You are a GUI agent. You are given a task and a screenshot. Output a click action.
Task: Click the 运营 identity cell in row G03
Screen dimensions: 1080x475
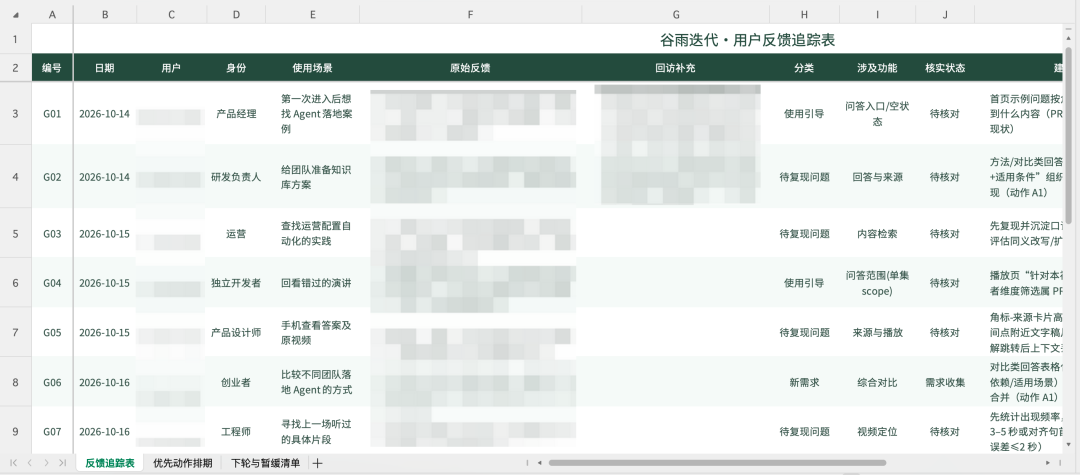click(236, 233)
